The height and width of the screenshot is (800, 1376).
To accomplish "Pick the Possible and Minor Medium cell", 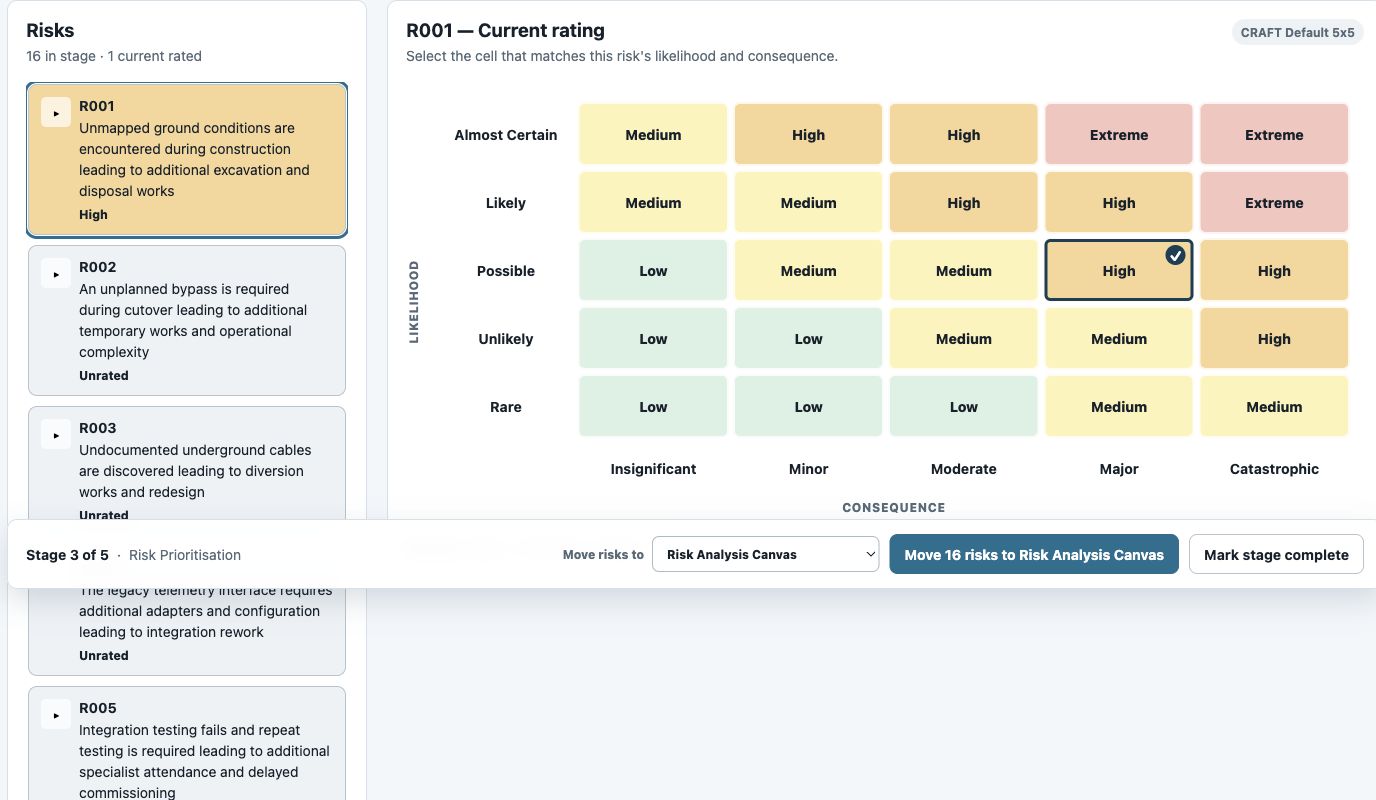I will [x=808, y=270].
